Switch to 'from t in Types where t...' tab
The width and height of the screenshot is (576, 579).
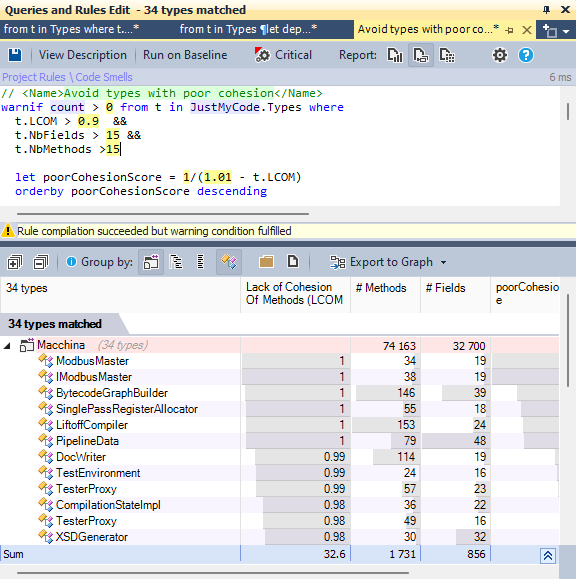tap(71, 29)
